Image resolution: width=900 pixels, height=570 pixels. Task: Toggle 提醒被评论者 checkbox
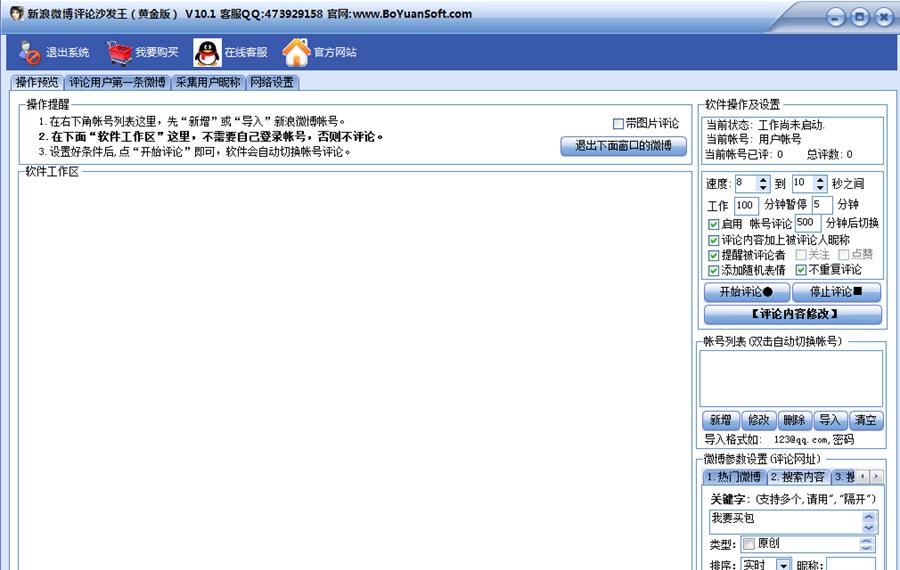713,255
